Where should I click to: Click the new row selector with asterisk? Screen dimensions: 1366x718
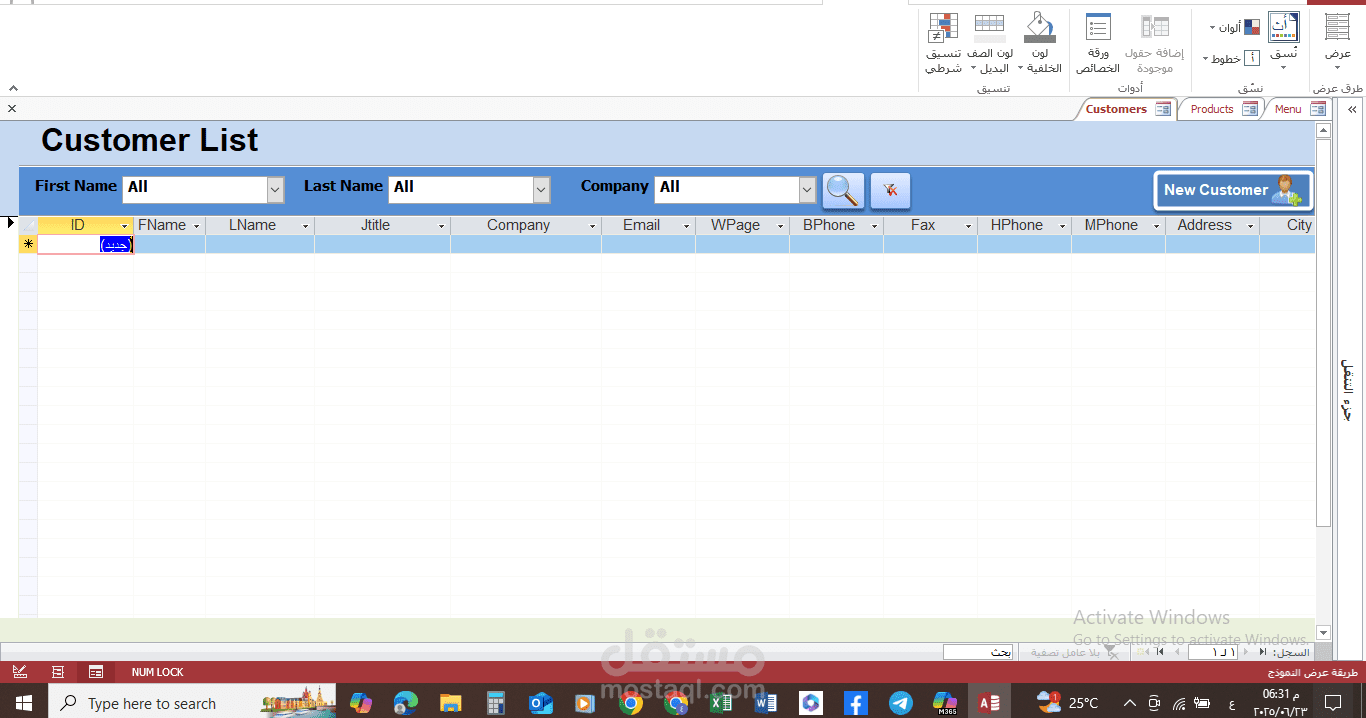tap(28, 245)
